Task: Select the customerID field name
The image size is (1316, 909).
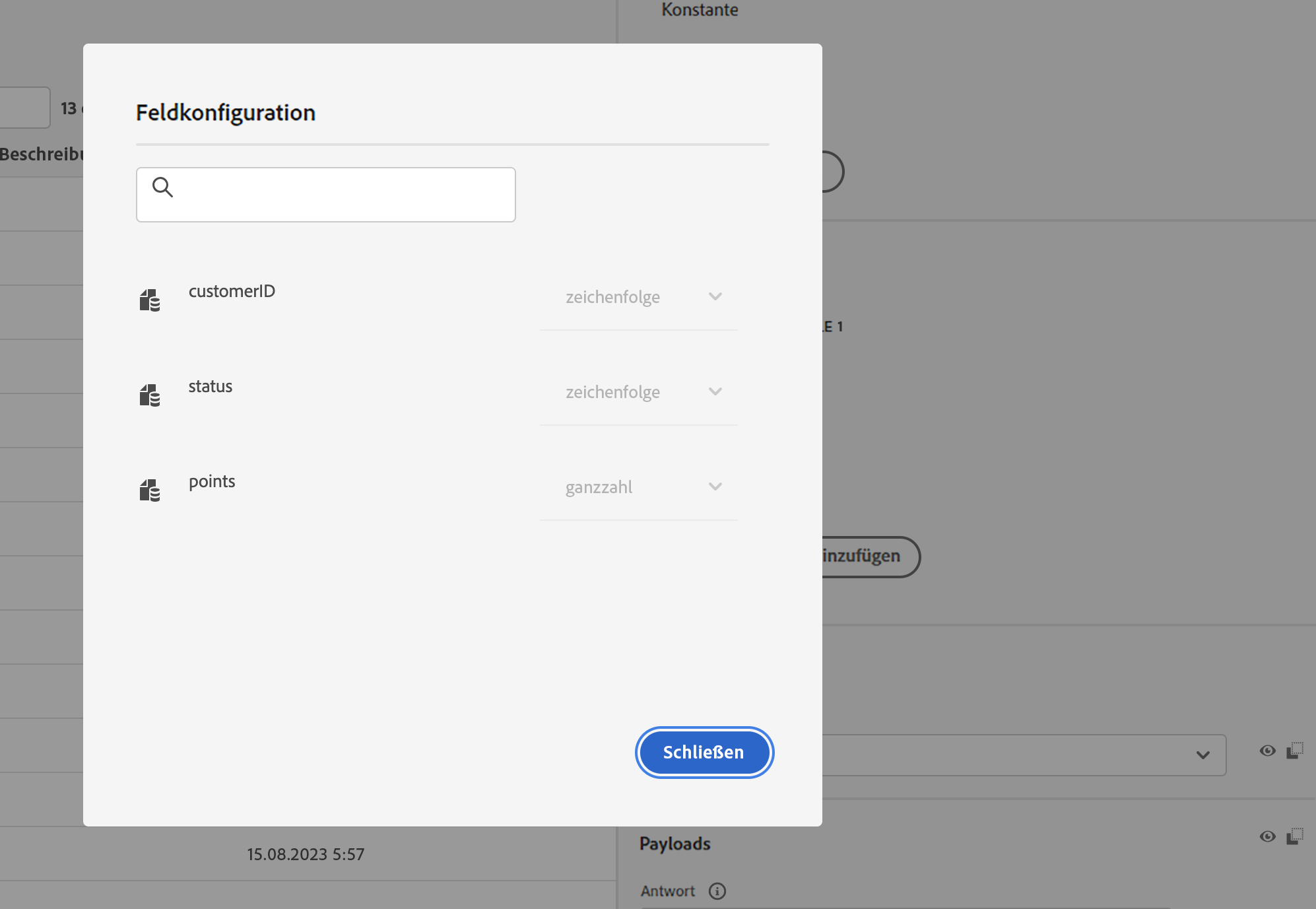Action: 232,291
